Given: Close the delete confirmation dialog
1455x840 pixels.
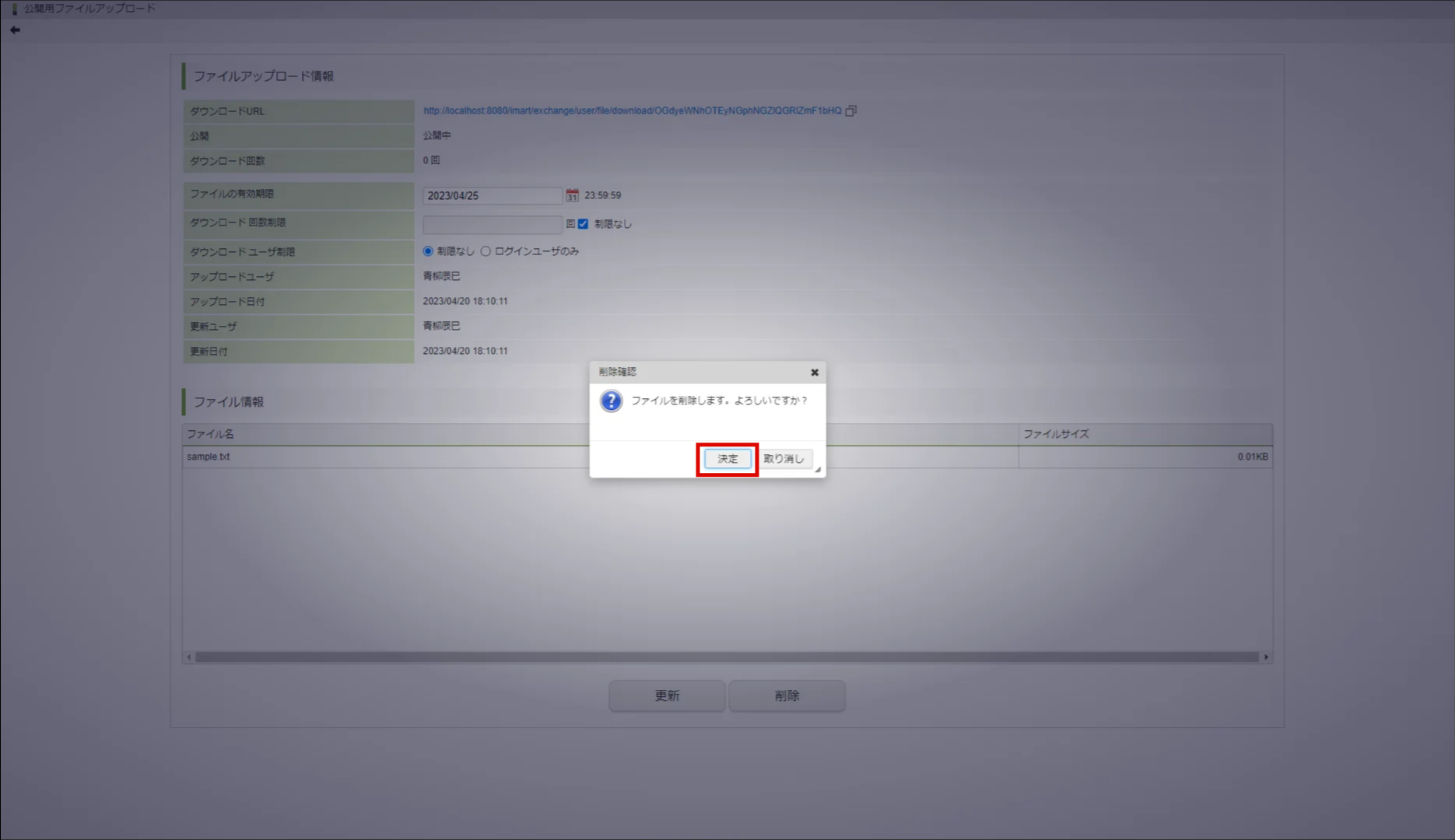Looking at the screenshot, I should (x=815, y=373).
